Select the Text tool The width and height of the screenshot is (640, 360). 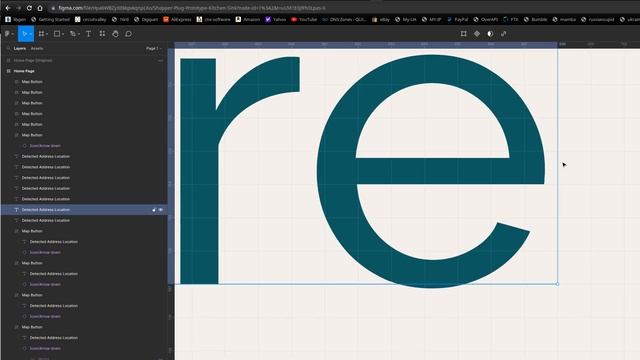(89, 34)
